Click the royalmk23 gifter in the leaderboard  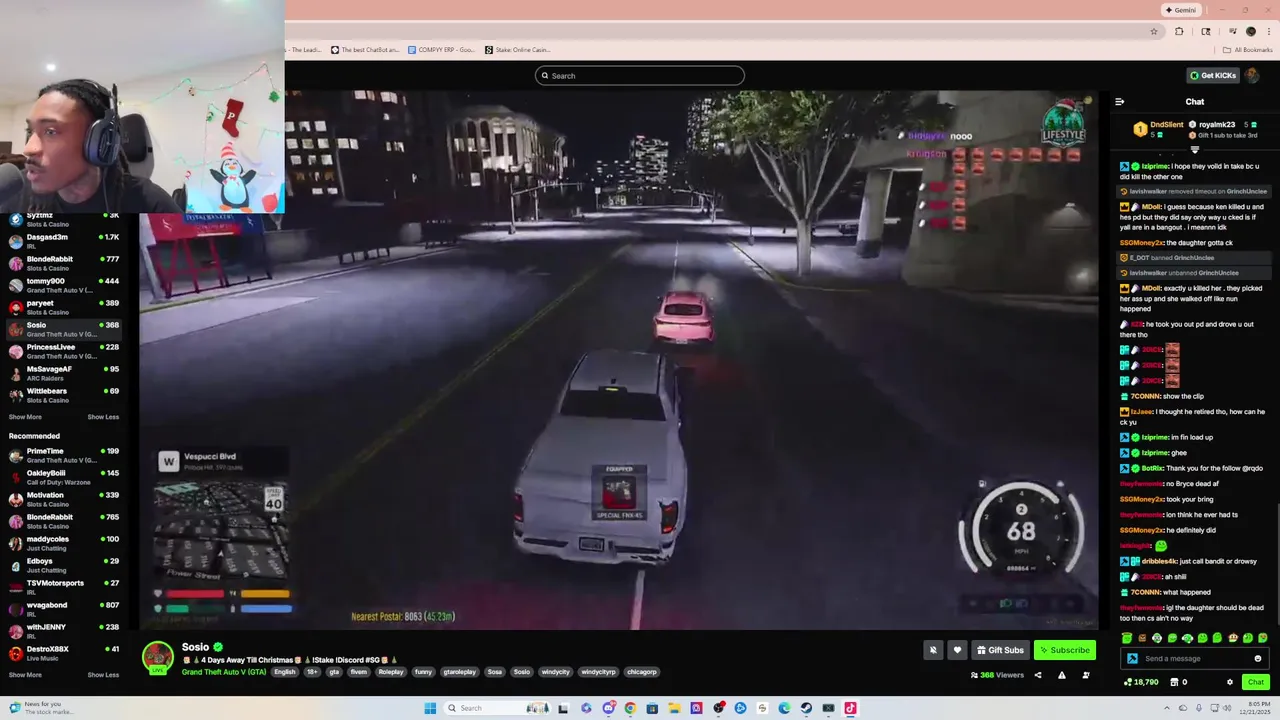click(1216, 125)
